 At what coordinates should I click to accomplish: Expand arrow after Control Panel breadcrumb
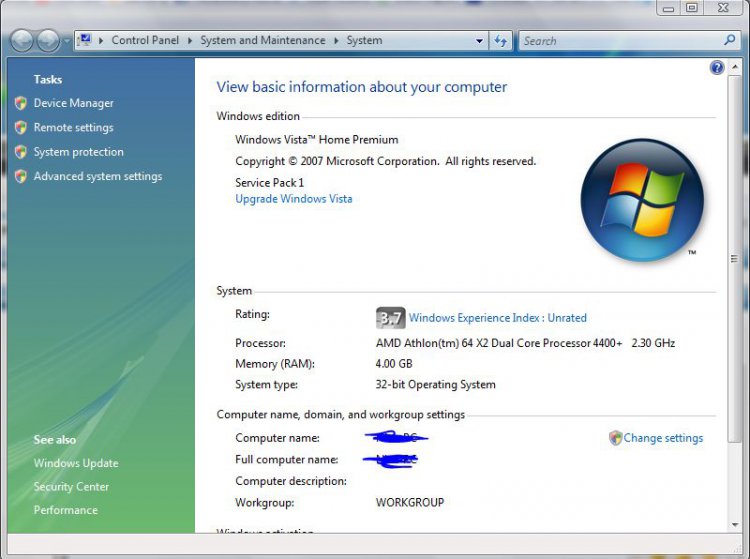pos(190,41)
